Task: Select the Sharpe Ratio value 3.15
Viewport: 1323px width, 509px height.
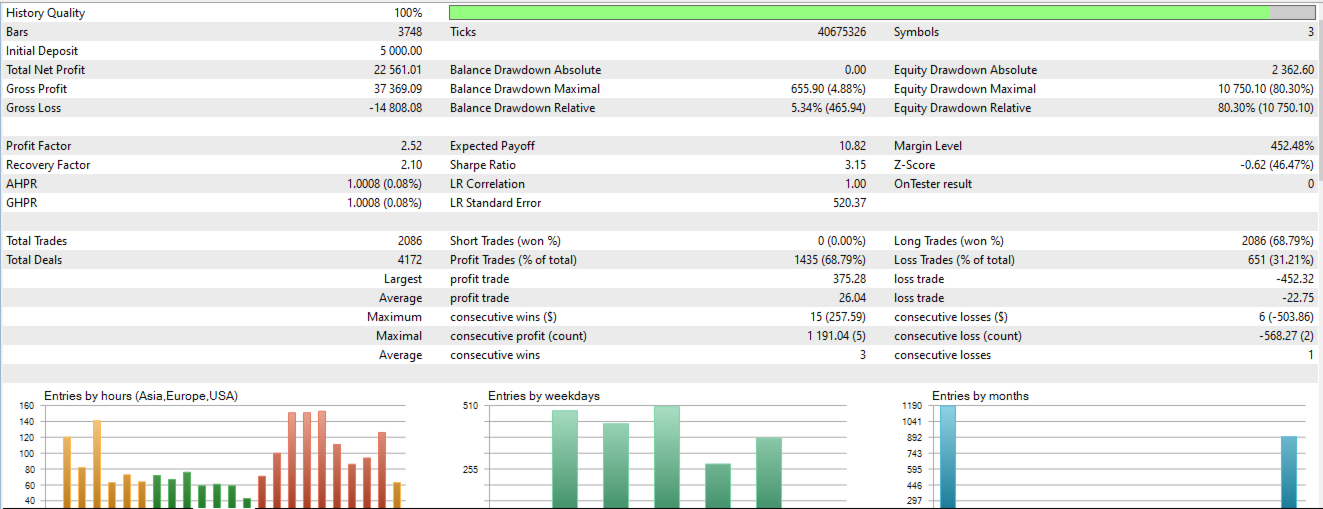Action: coord(852,165)
